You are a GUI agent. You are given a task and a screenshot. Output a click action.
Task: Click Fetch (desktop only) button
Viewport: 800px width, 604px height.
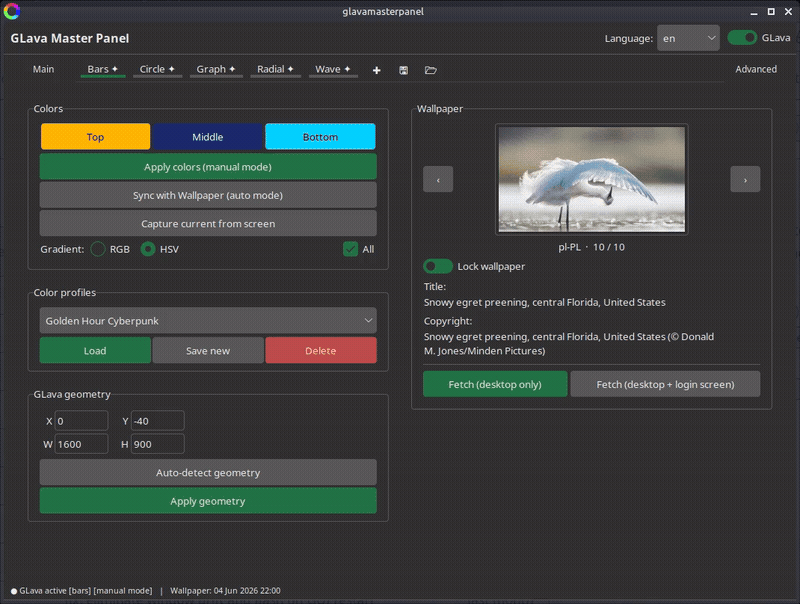point(495,384)
